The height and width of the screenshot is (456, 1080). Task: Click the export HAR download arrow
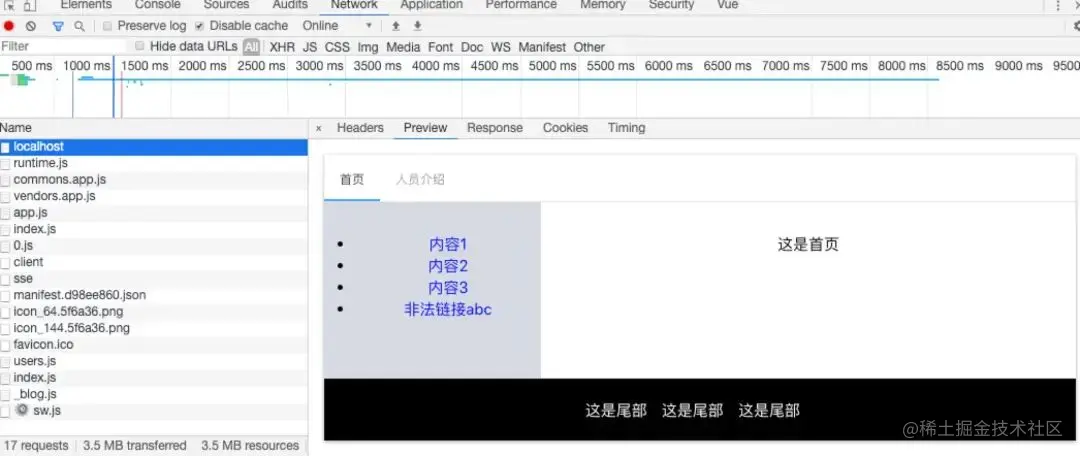(x=417, y=26)
